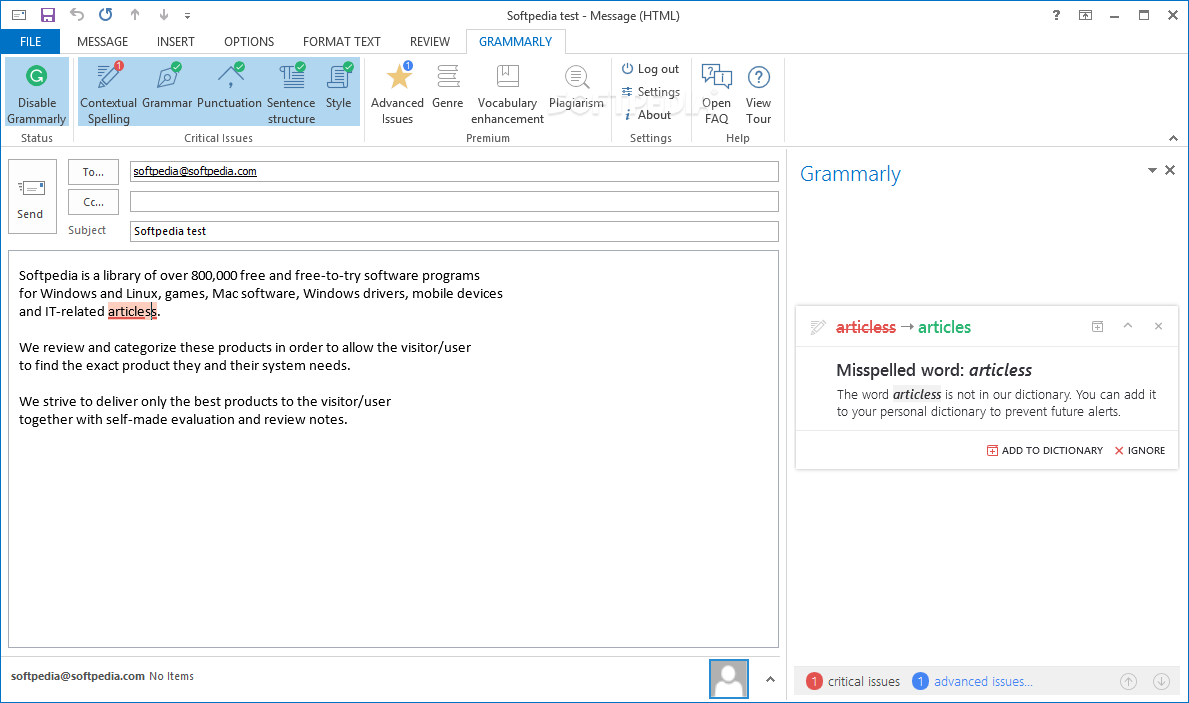The image size is (1189, 703).
Task: Open the Grammarly FAQ
Action: click(x=717, y=92)
